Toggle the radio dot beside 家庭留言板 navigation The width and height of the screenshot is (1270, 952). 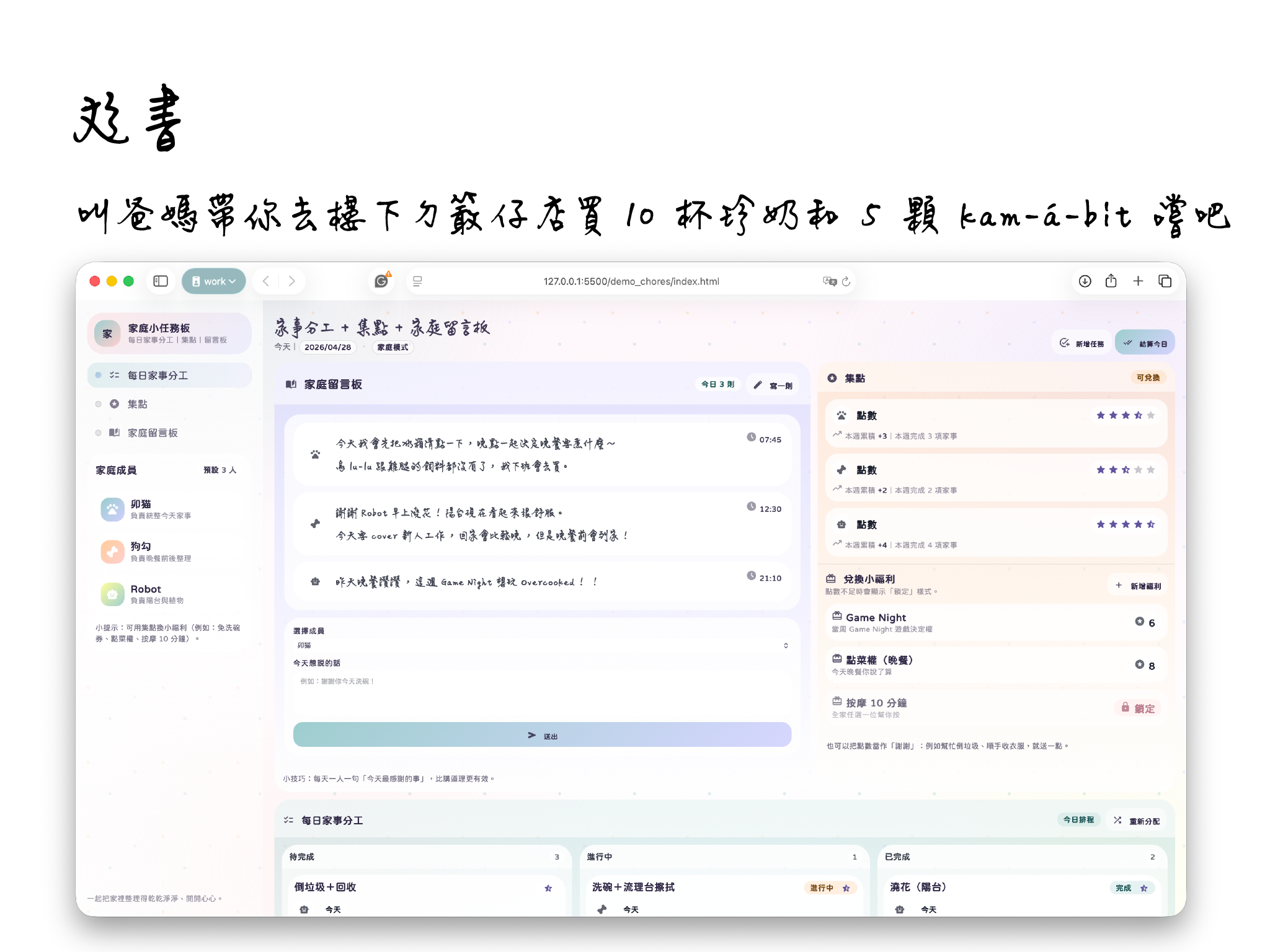[x=98, y=433]
